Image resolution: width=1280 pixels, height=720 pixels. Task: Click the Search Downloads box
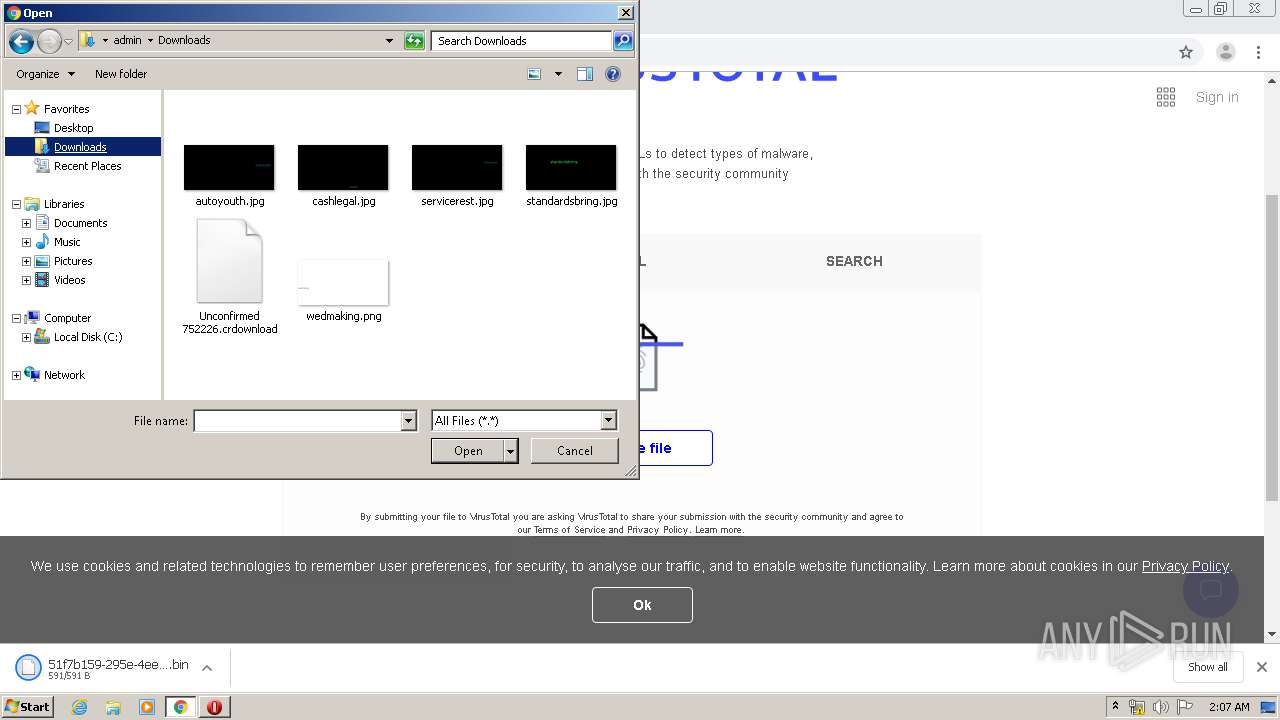tap(521, 41)
